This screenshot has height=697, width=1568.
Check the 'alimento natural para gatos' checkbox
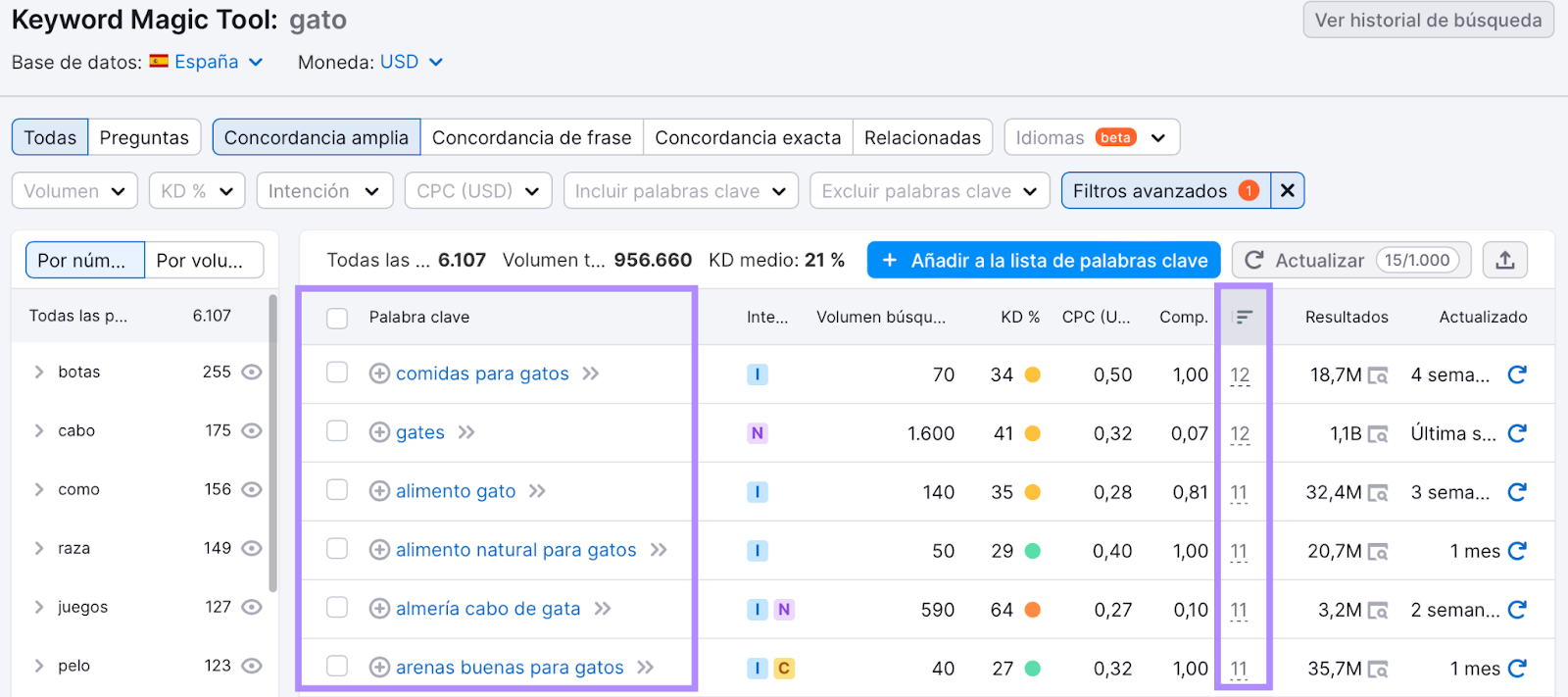coord(337,549)
